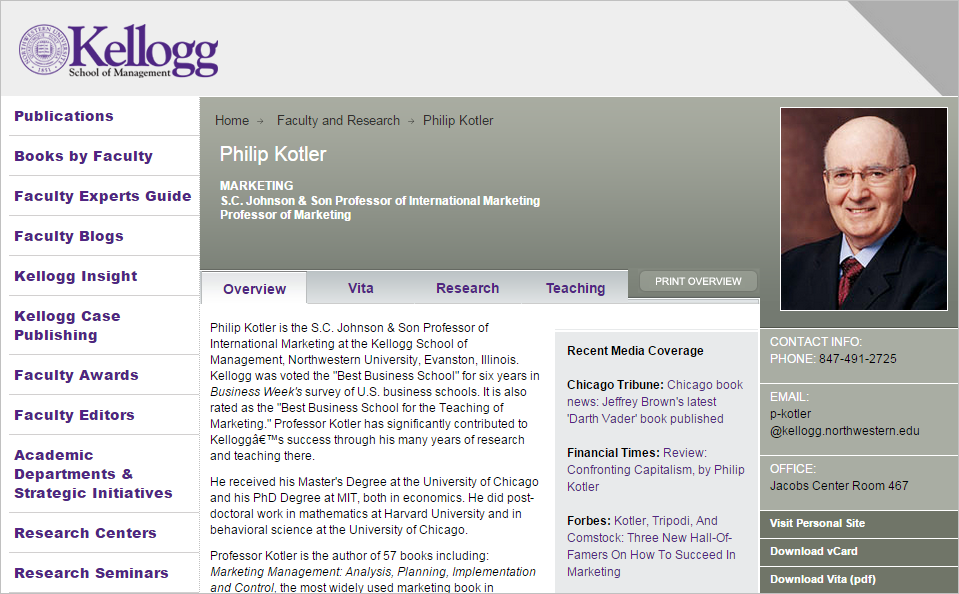Select Faculty Editors in sidebar
The width and height of the screenshot is (959, 594).
(74, 415)
